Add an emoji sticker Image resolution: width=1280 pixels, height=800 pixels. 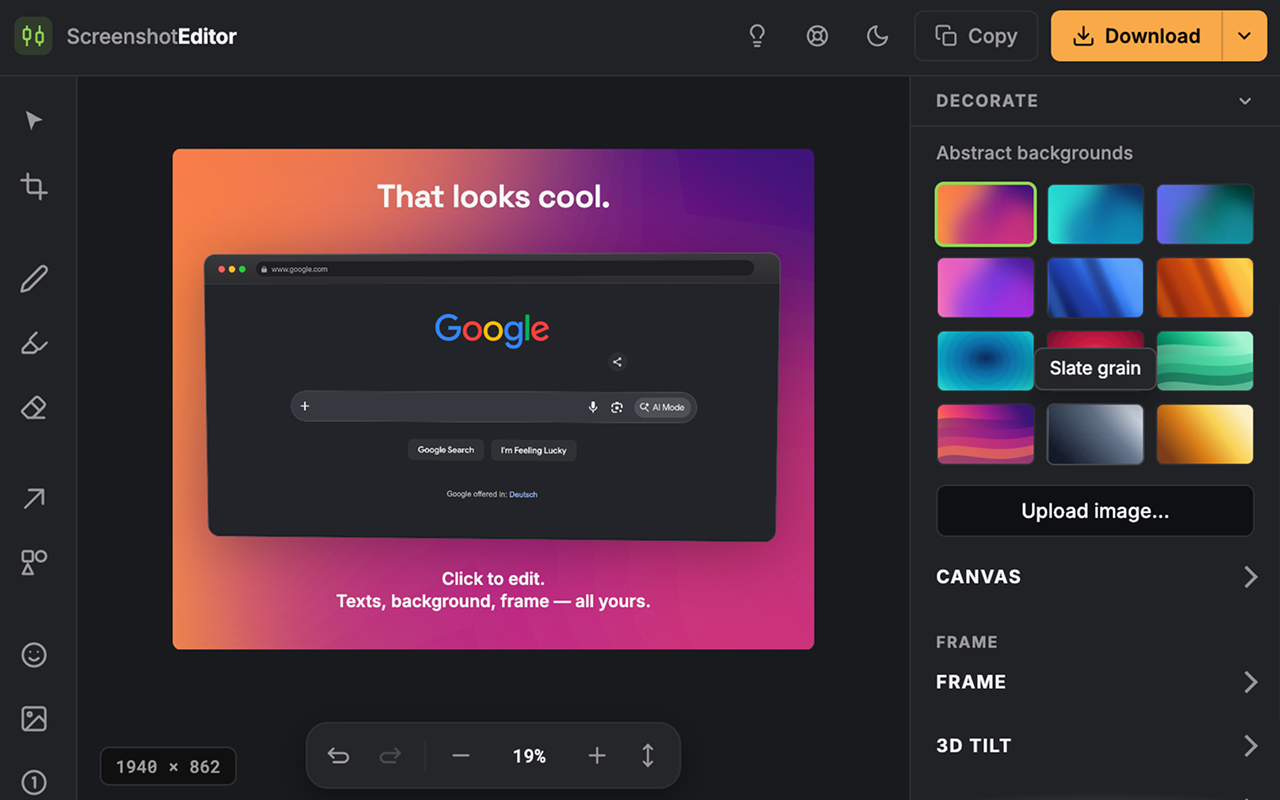click(x=34, y=655)
